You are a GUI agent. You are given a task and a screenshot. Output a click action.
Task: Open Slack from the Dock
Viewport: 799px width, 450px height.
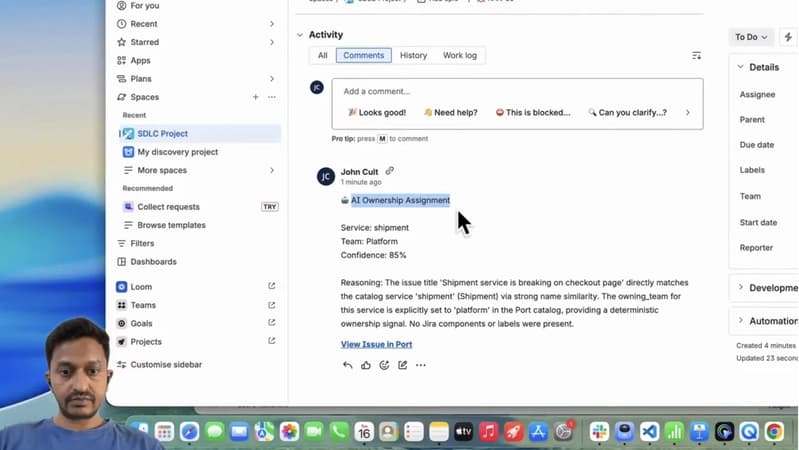point(600,432)
